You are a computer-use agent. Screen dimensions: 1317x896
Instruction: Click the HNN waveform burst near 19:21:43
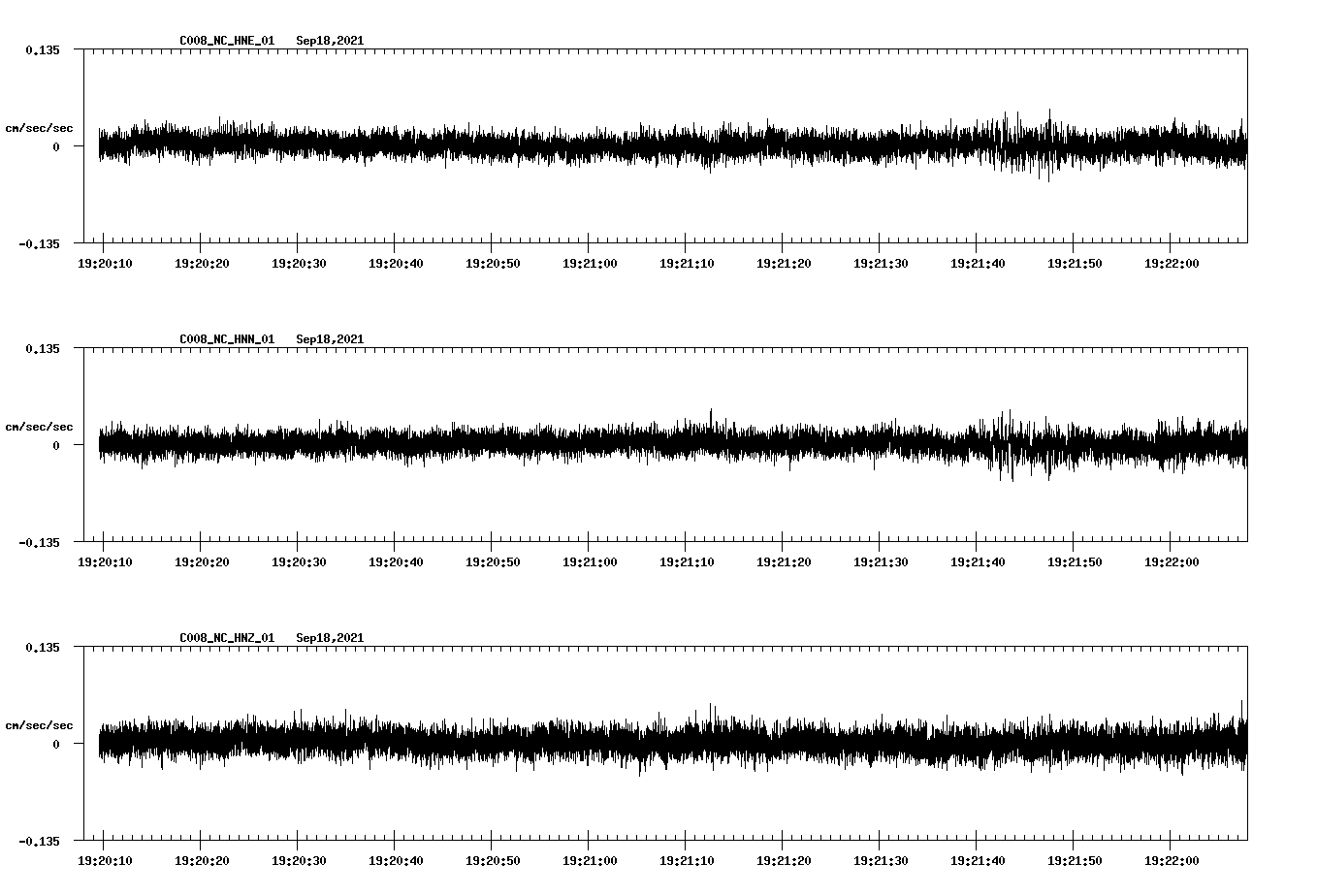(x=1009, y=445)
